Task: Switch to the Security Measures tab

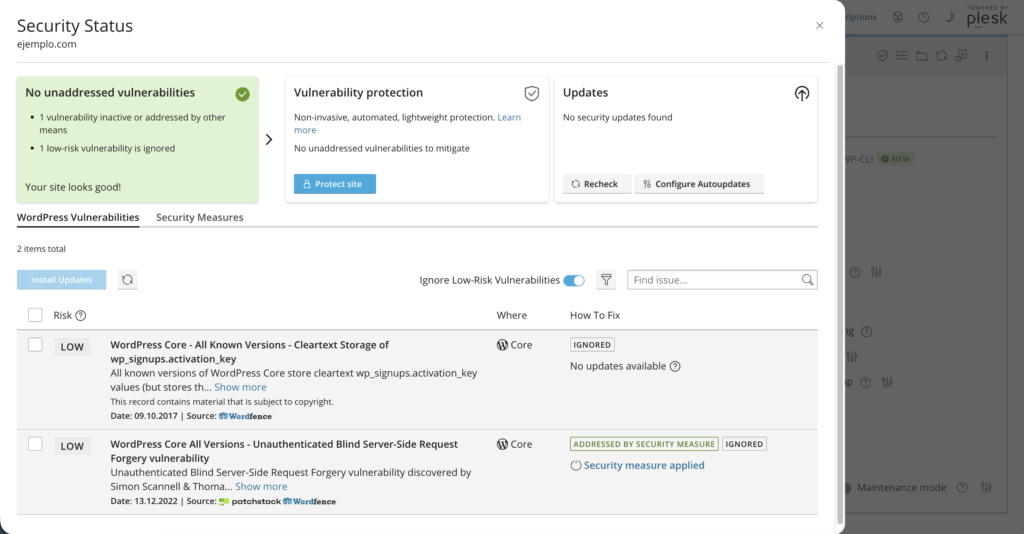Action: pyautogui.click(x=199, y=217)
